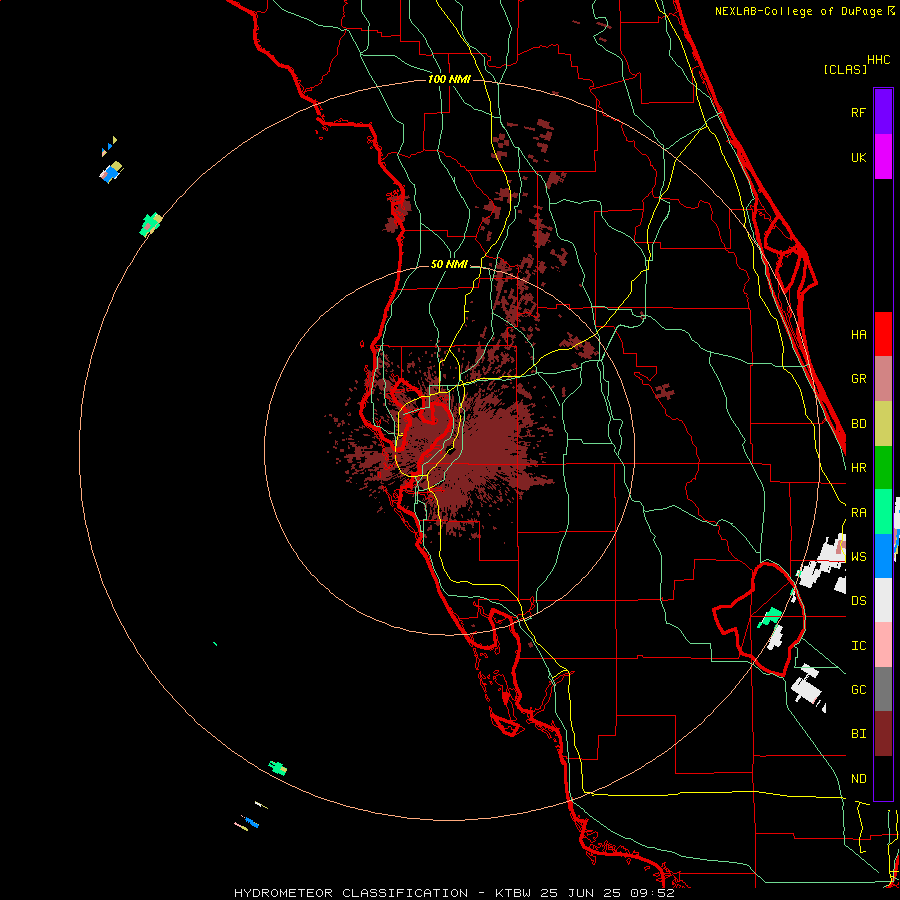The height and width of the screenshot is (900, 900).
Task: Click the 'GR' legend label
Action: coord(858,379)
